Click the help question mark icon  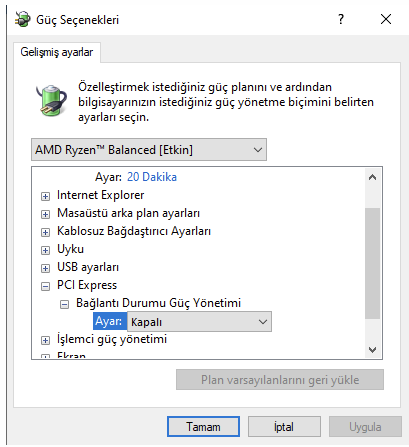341,19
